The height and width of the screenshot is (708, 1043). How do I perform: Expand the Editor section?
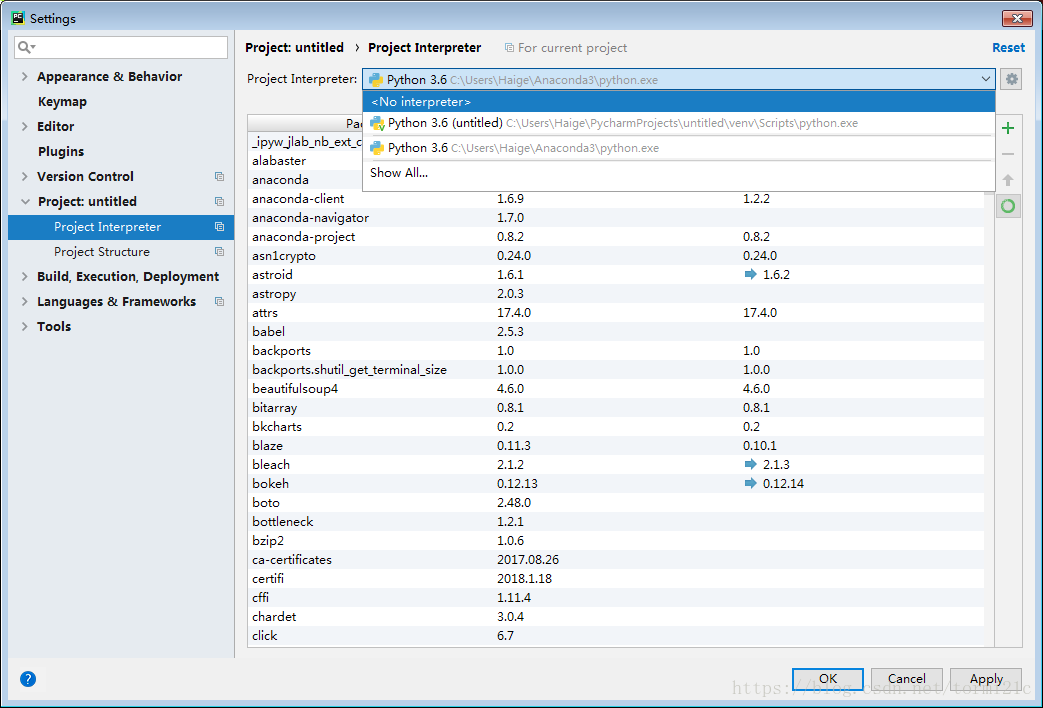(25, 126)
